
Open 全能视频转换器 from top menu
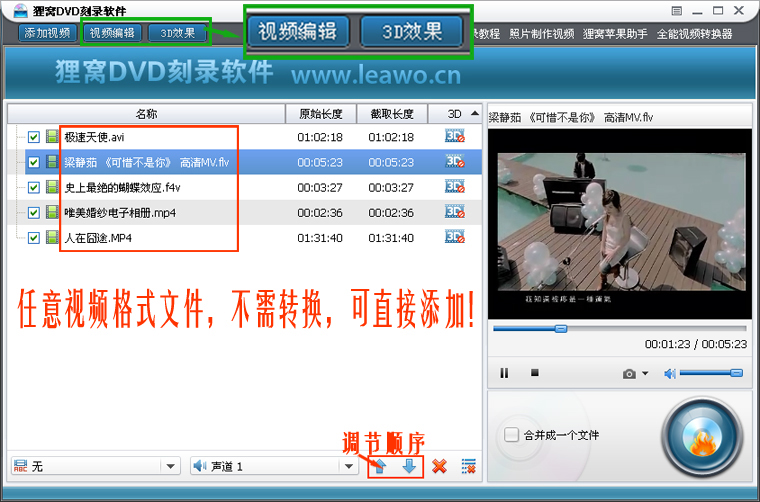click(x=694, y=33)
